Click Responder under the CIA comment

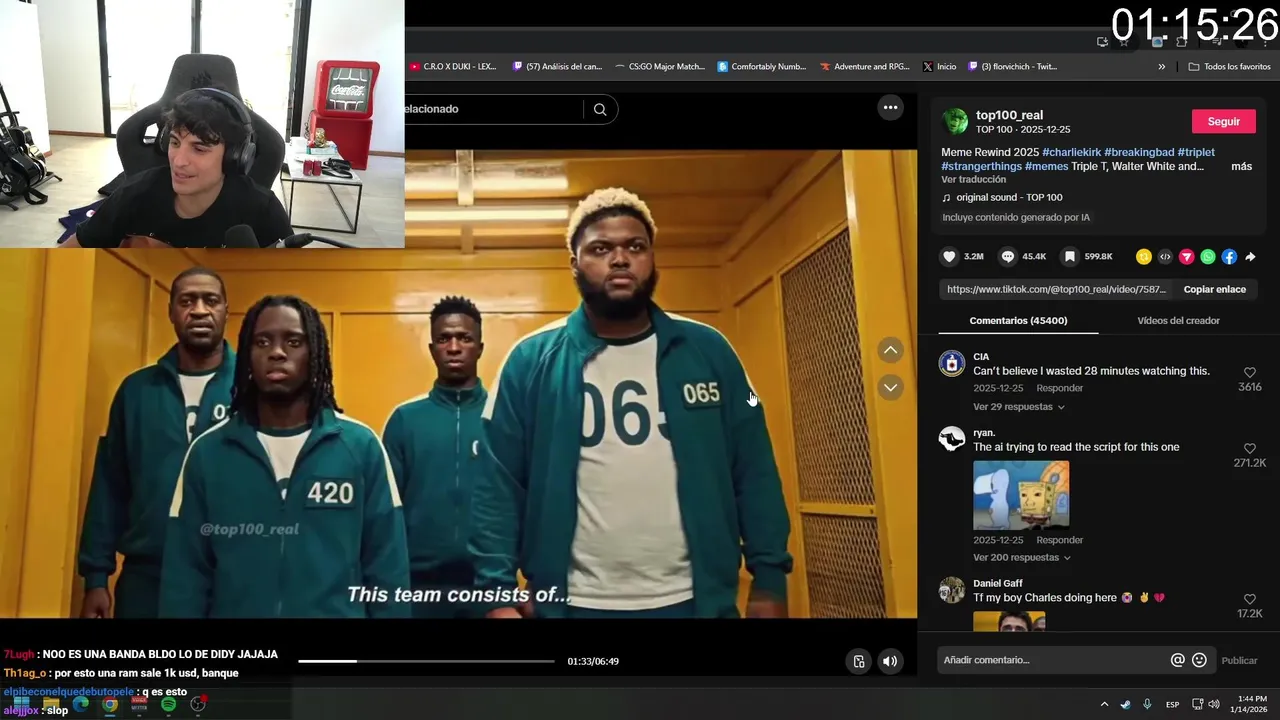coord(1059,388)
